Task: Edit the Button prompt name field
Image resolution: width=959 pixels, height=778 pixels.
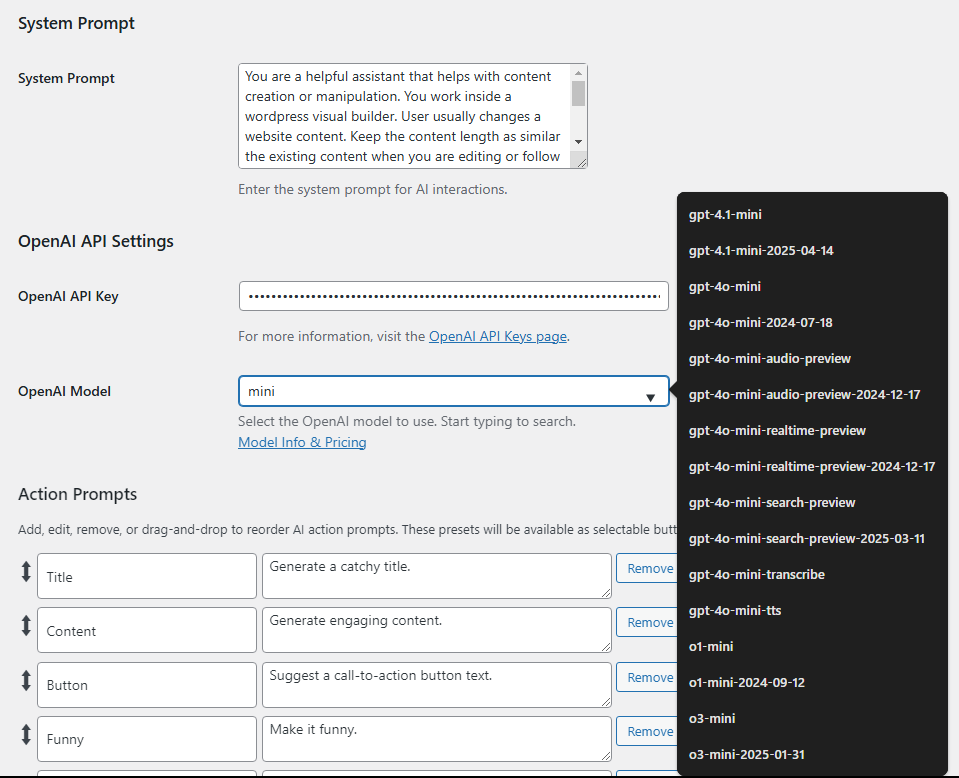Action: 147,685
